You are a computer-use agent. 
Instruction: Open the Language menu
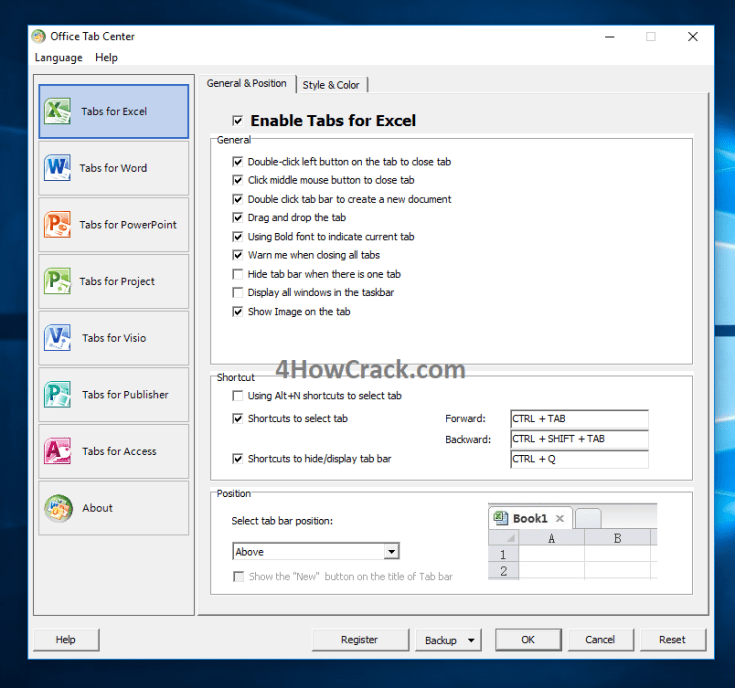tap(58, 58)
